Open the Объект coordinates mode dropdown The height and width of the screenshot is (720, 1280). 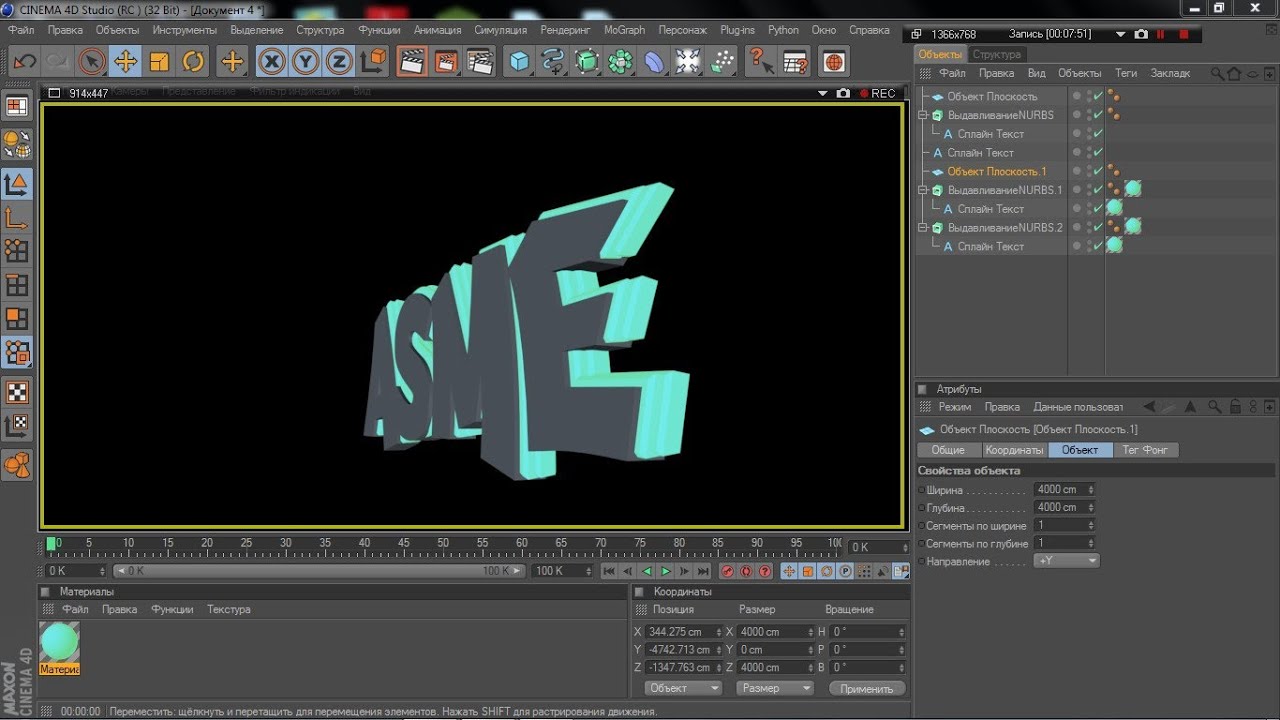tap(682, 688)
